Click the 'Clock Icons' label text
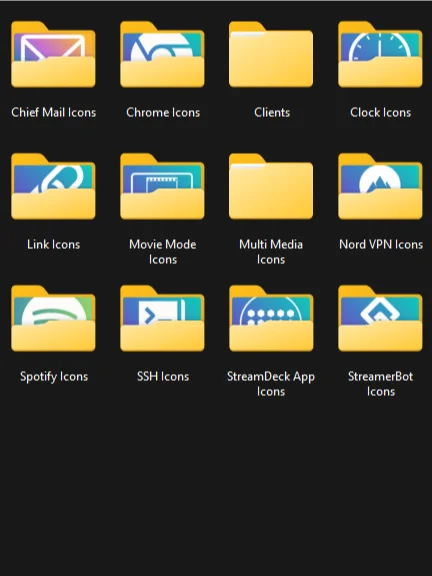This screenshot has width=432, height=576. [x=381, y=112]
